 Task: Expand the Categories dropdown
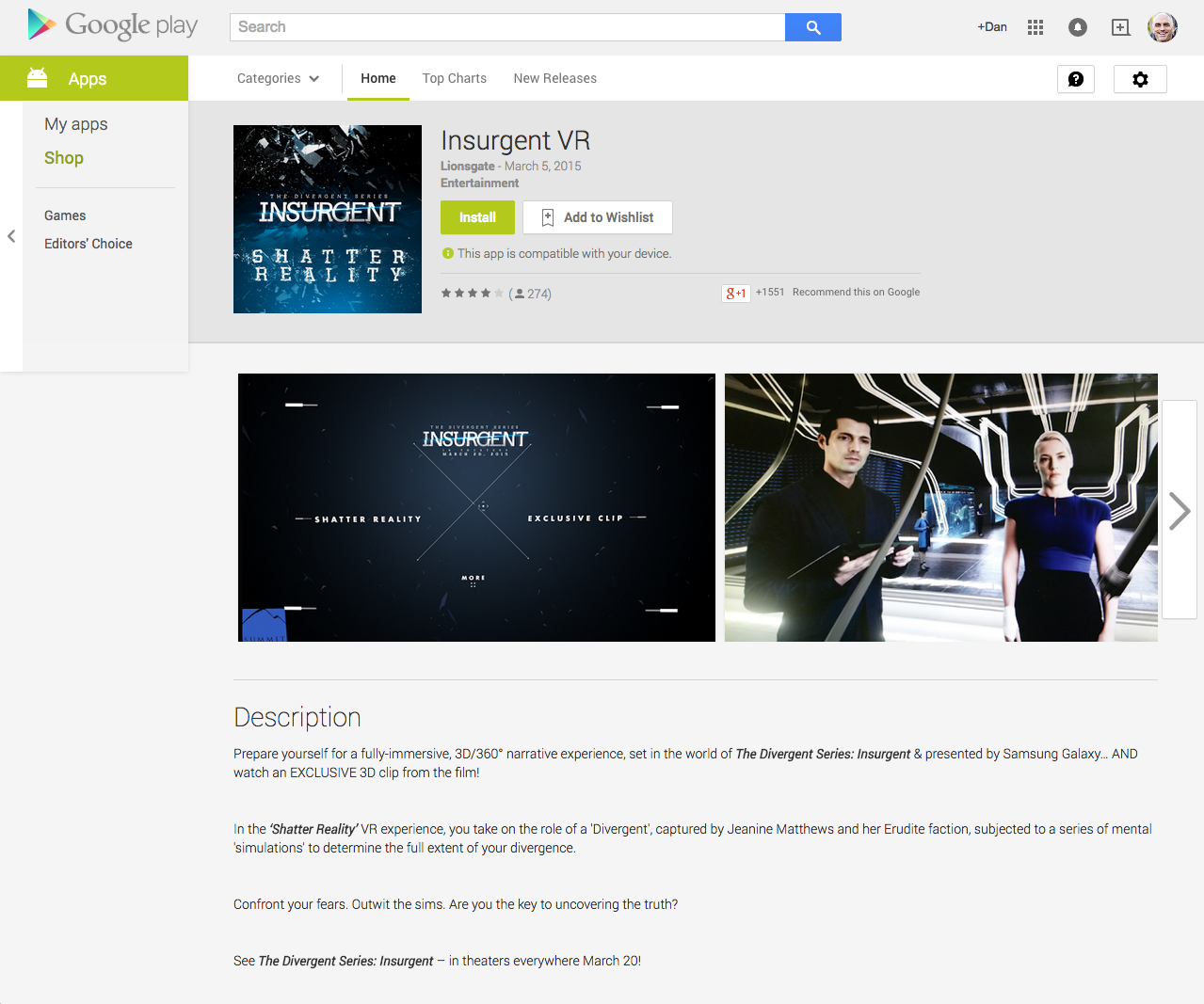[278, 78]
